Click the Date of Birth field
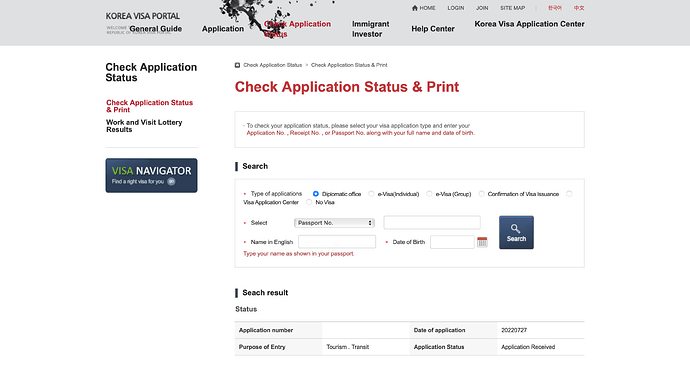Screen dimensions: 690x392 click(x=452, y=242)
